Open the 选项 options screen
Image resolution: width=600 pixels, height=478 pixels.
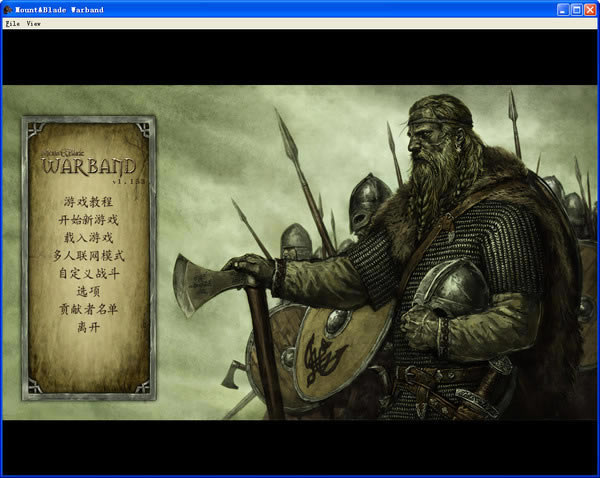88,291
